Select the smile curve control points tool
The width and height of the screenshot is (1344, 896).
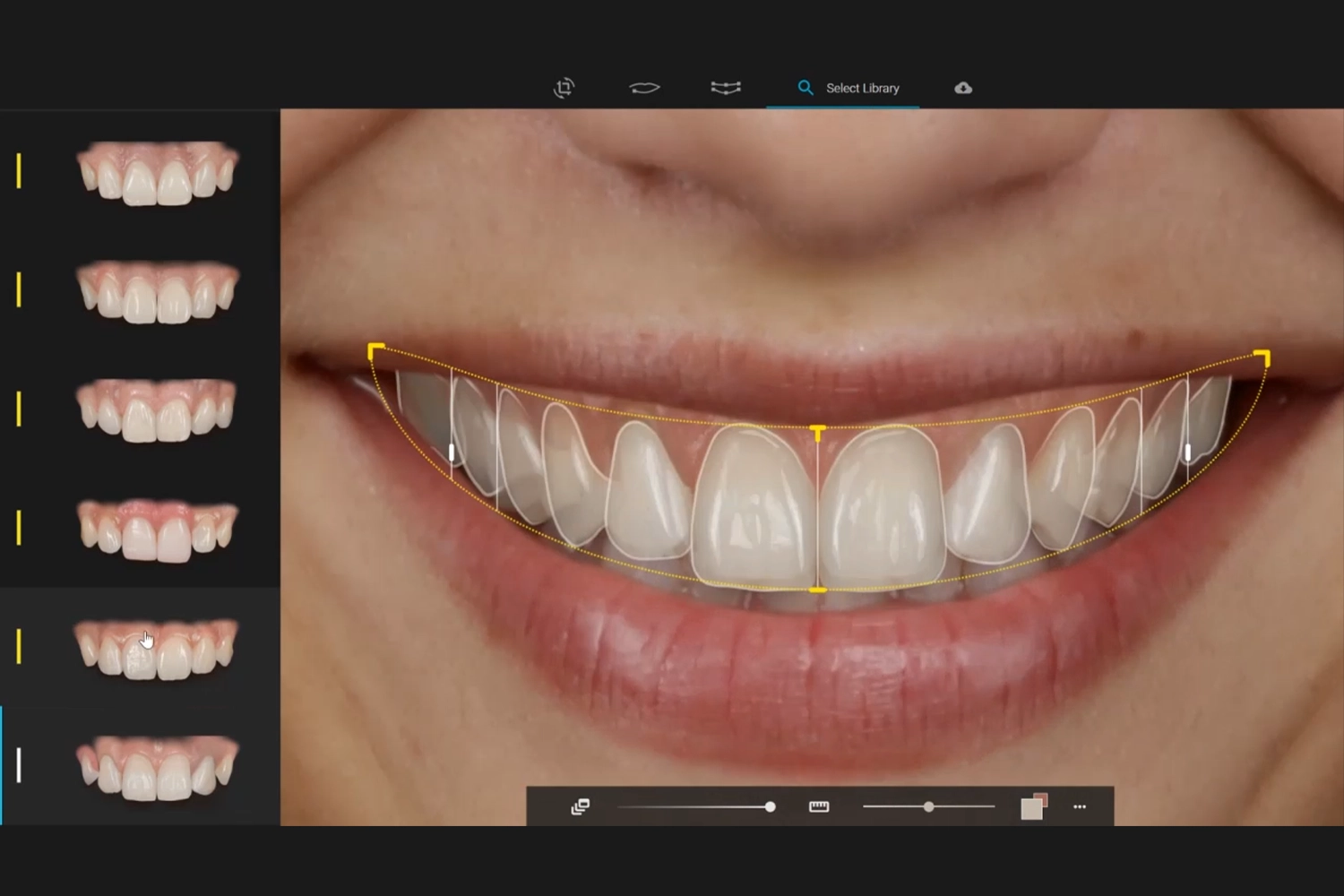(726, 88)
